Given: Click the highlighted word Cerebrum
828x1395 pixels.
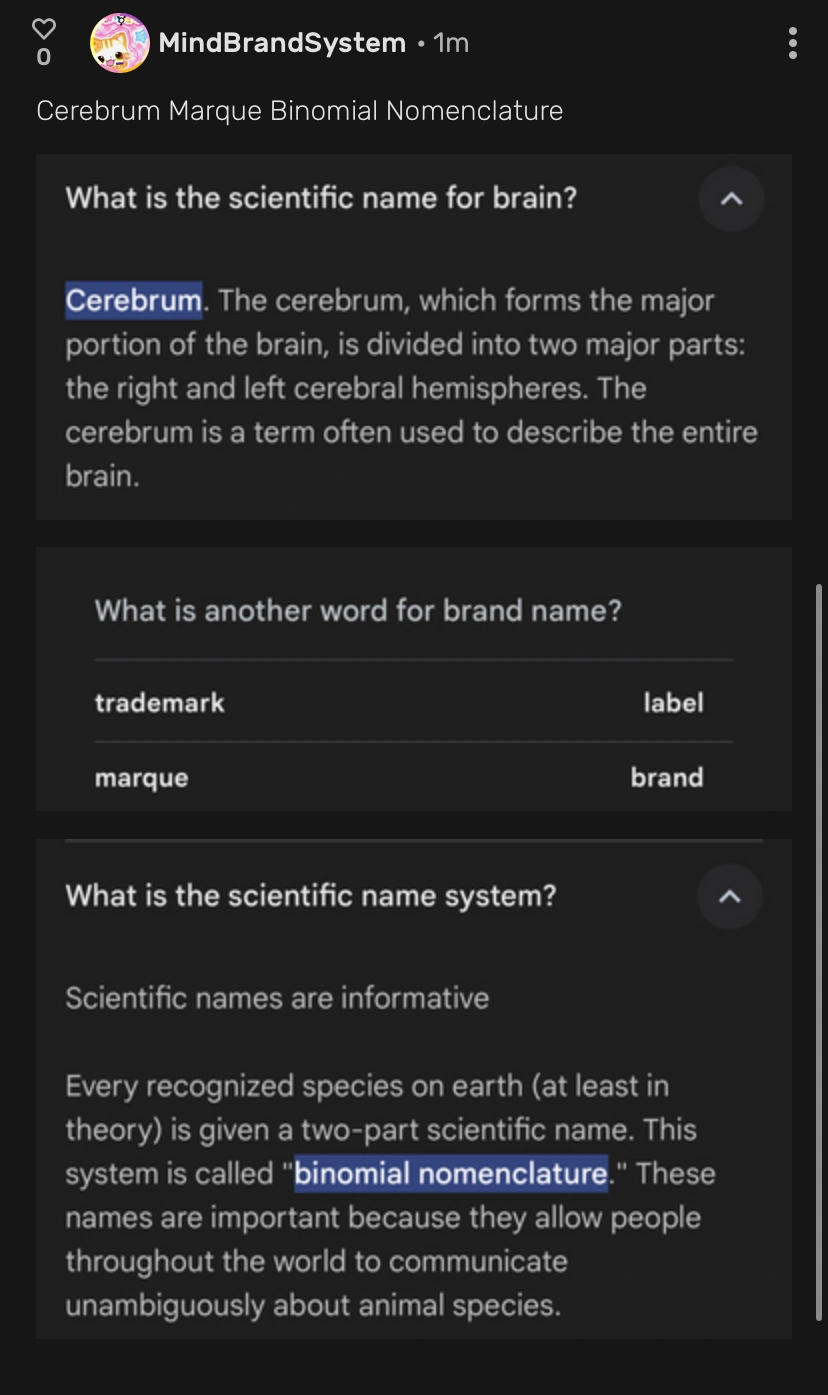Looking at the screenshot, I should point(134,299).
